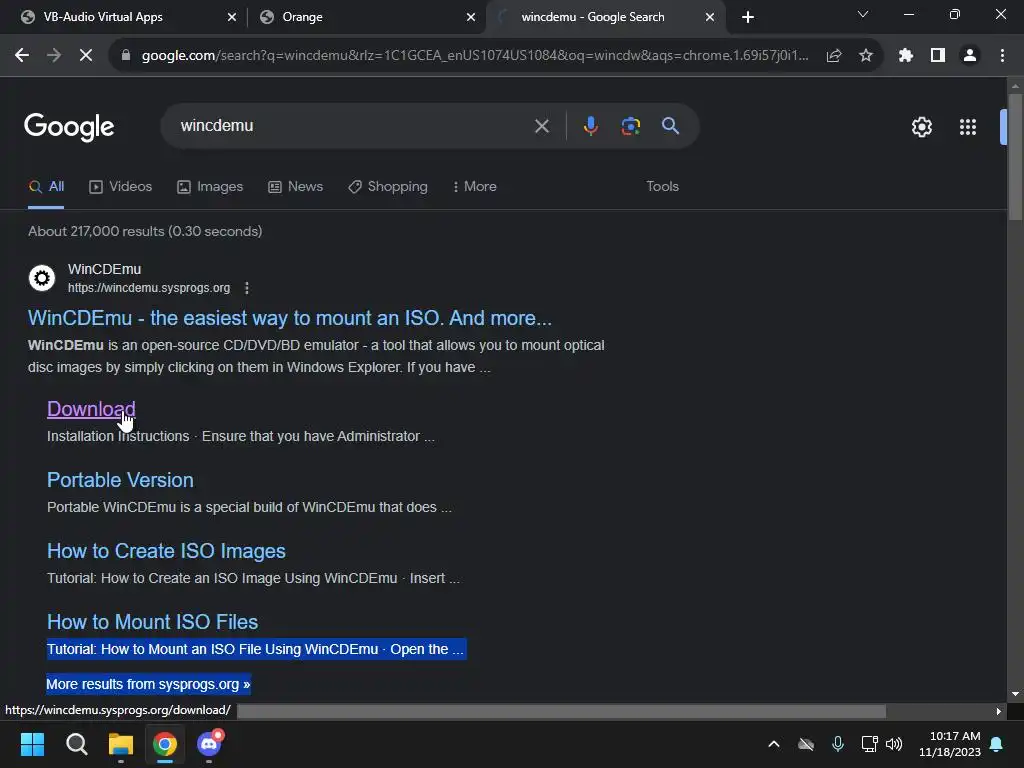Click the lock site information icon

pyautogui.click(x=126, y=56)
